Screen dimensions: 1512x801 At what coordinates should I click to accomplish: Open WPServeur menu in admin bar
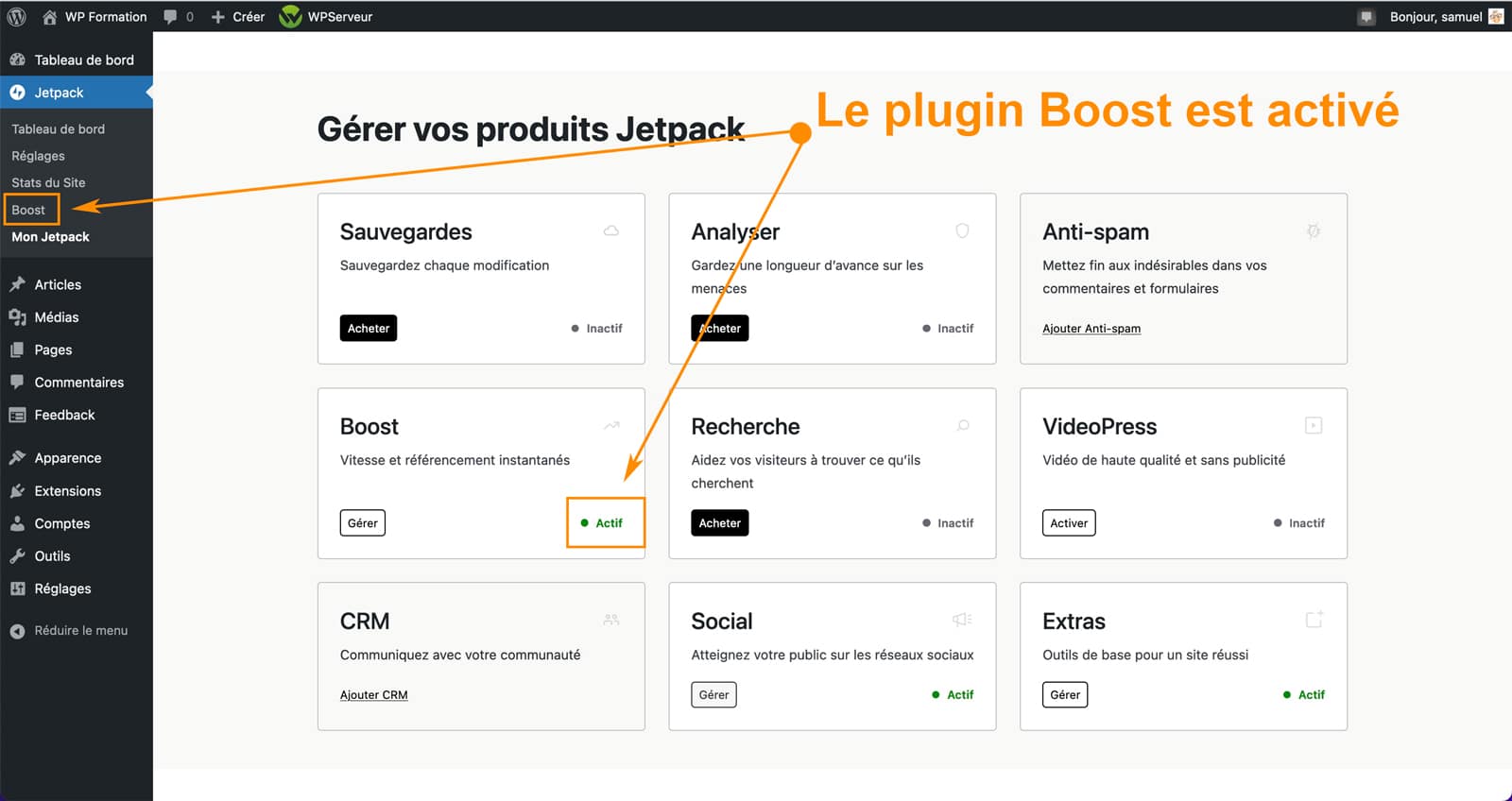326,16
